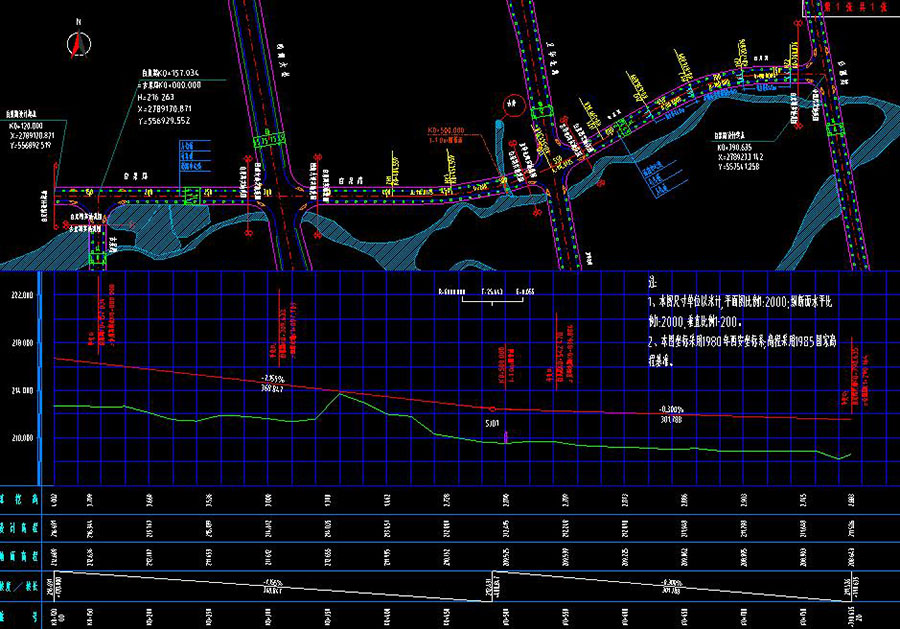
Task: Click the magenta marker on the green profile line
Action: point(507,436)
